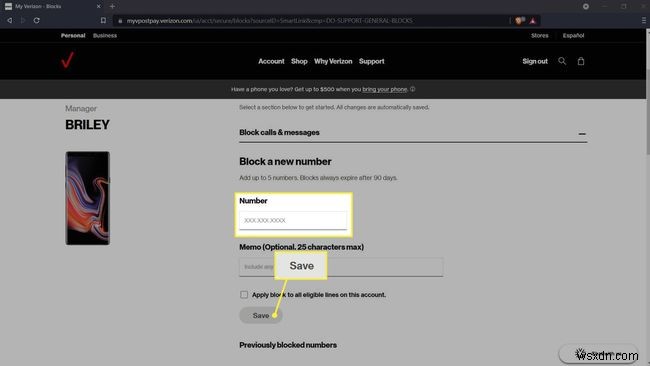The height and width of the screenshot is (366, 650).
Task: Reload the page with refresh icon
Action: (x=36, y=20)
